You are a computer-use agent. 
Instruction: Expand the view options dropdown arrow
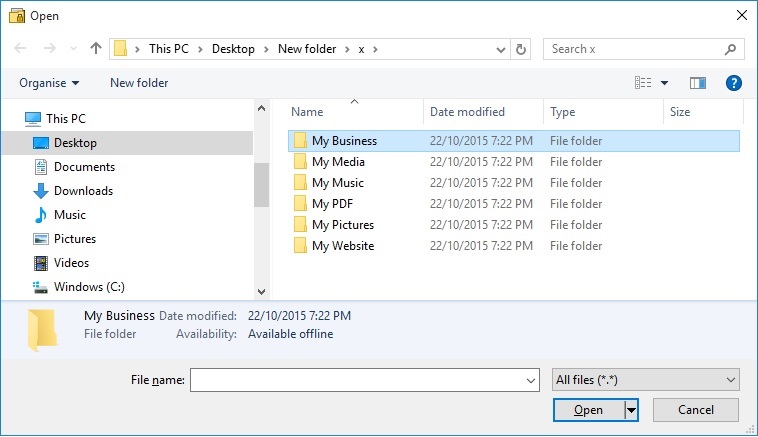pos(665,83)
